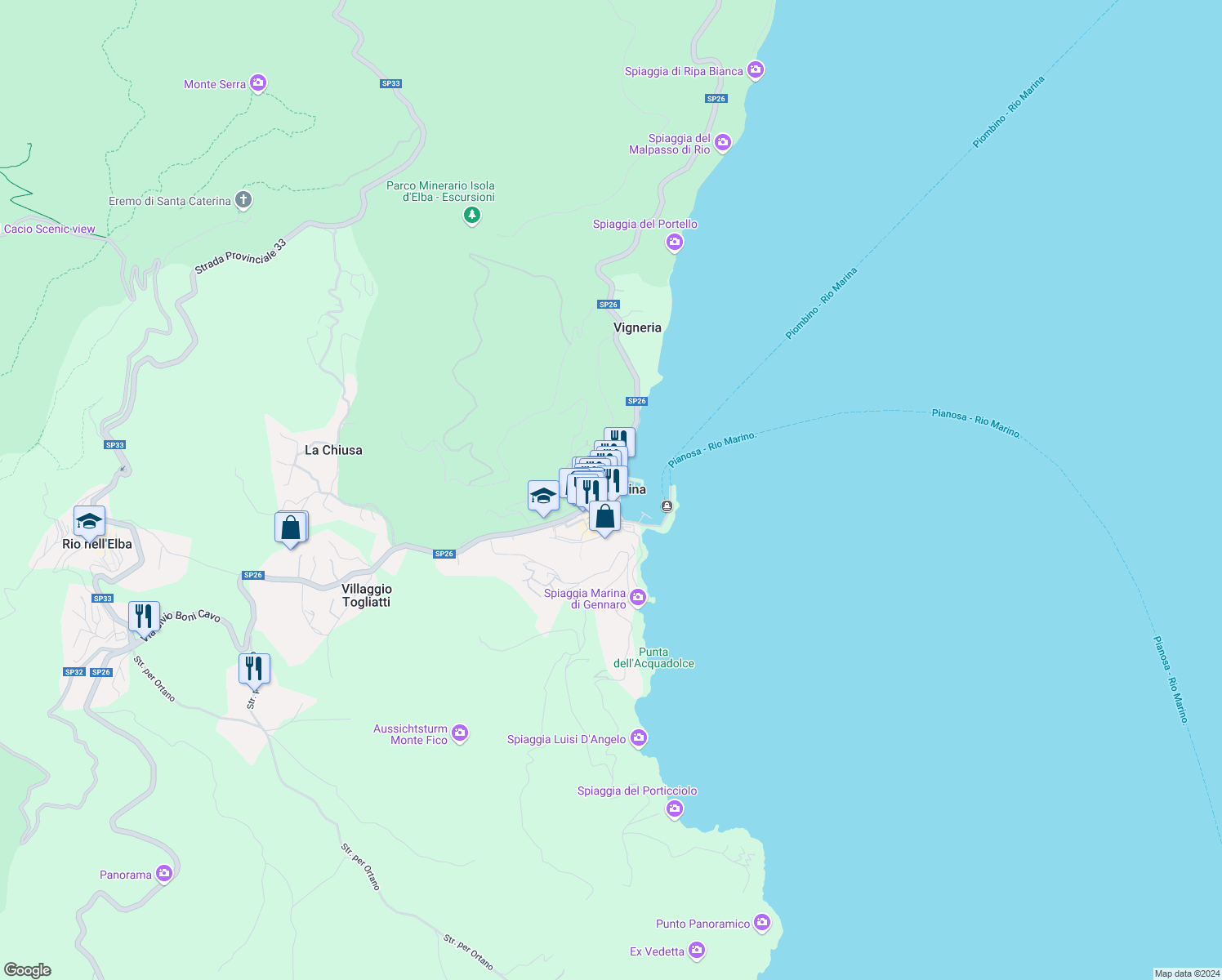Click the Vigneria place label
Screen dimensions: 1222x980
637,327
